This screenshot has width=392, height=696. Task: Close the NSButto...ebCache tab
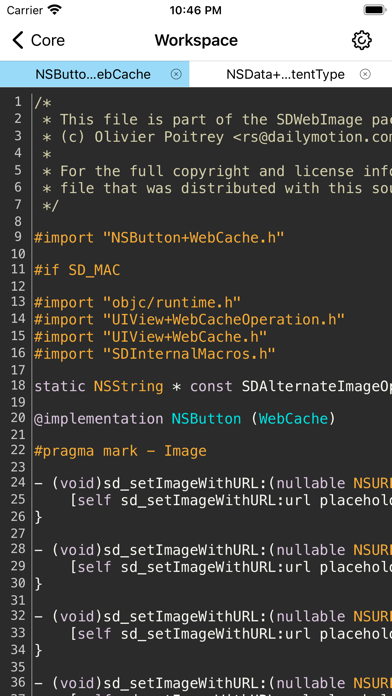(x=176, y=74)
